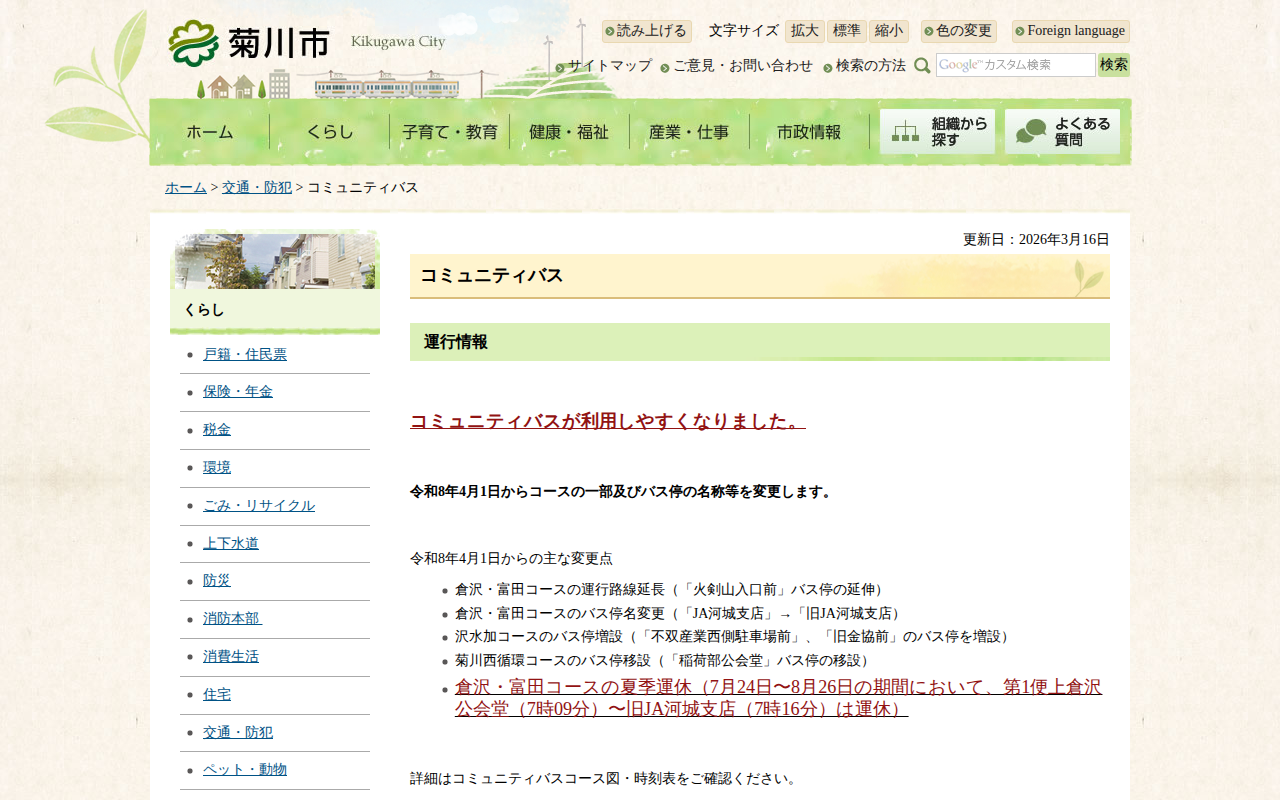
Task: Click the バス停名変更 JA河城支店 list item
Action: click(x=681, y=614)
